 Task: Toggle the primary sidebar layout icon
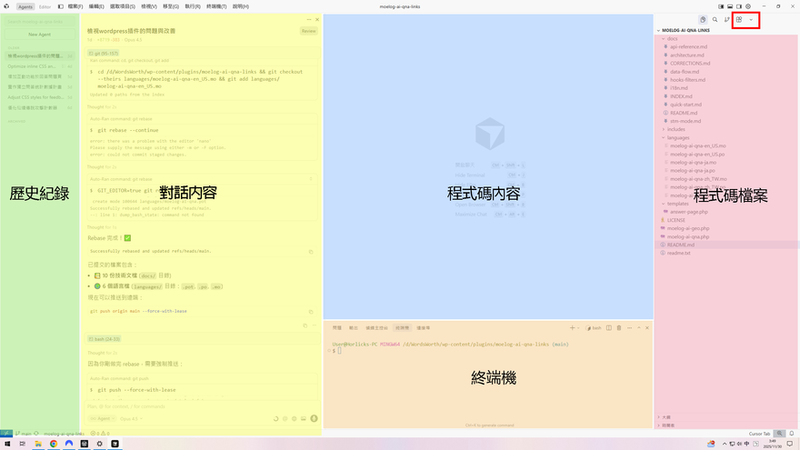click(721, 7)
